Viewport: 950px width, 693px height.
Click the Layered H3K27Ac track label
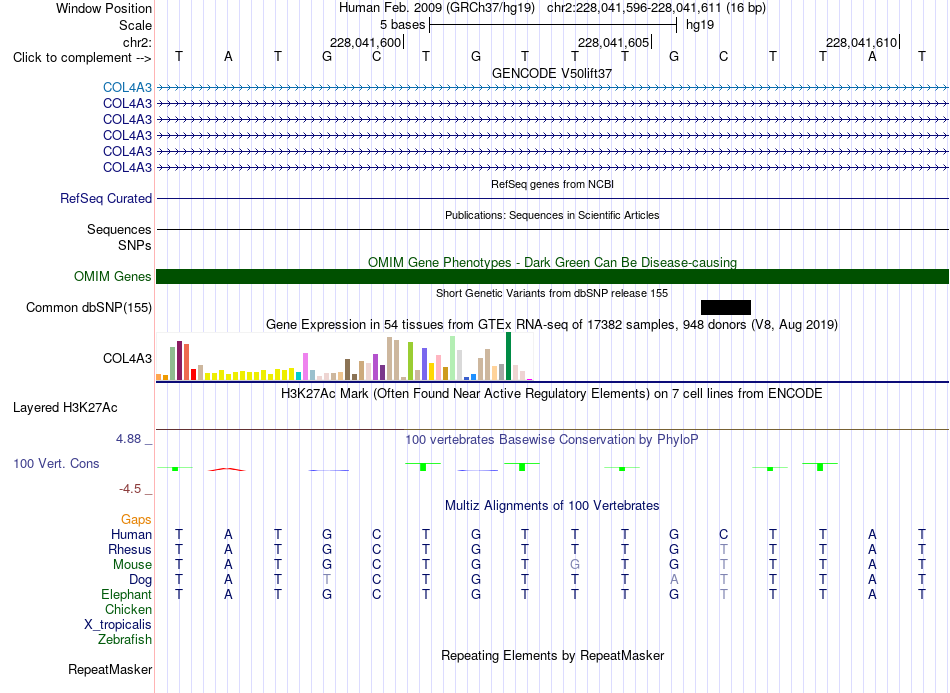click(x=65, y=408)
